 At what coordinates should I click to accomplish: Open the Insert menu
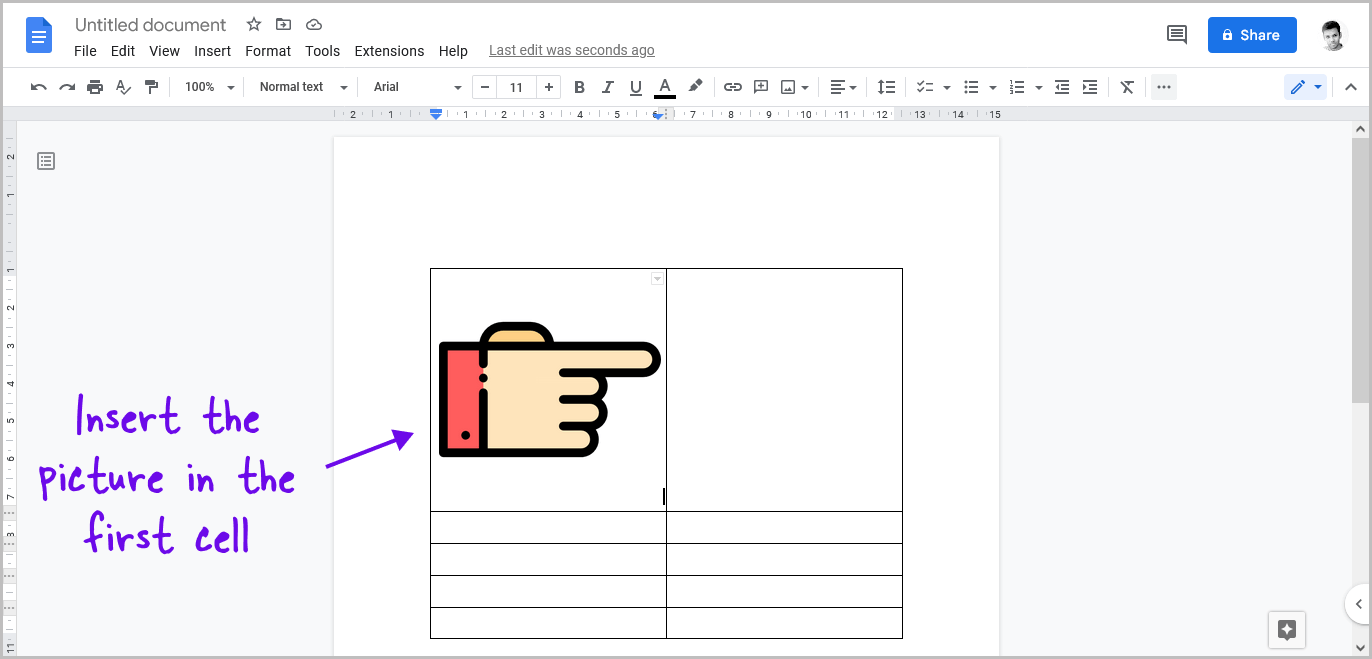212,50
